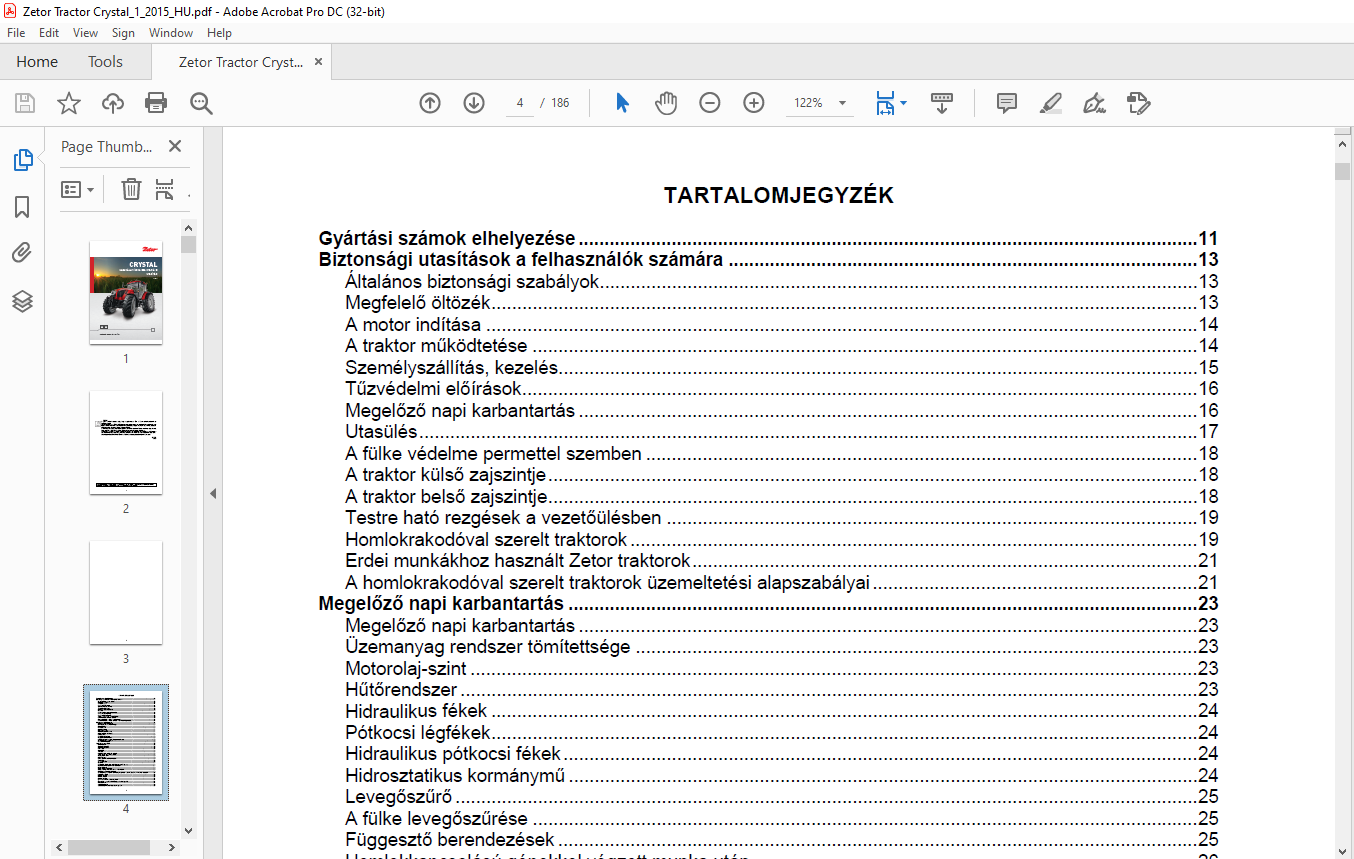The height and width of the screenshot is (859, 1354).
Task: Delete selected page via trash icon
Action: coord(131,189)
